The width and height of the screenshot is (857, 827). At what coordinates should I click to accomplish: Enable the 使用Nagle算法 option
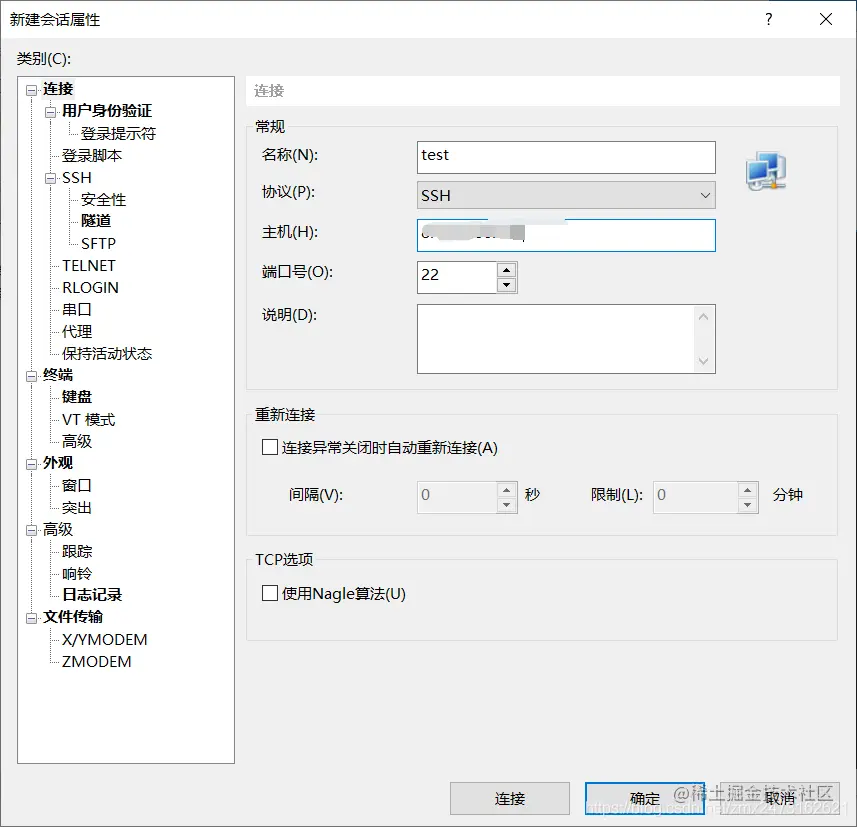[x=269, y=593]
